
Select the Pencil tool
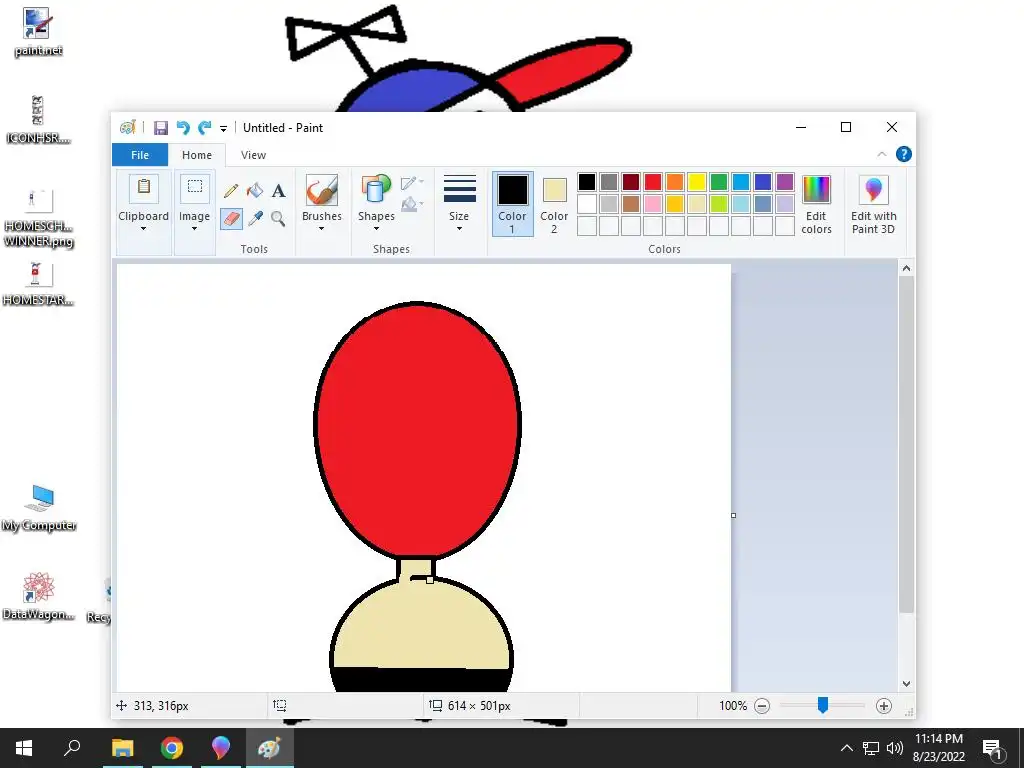(x=231, y=191)
